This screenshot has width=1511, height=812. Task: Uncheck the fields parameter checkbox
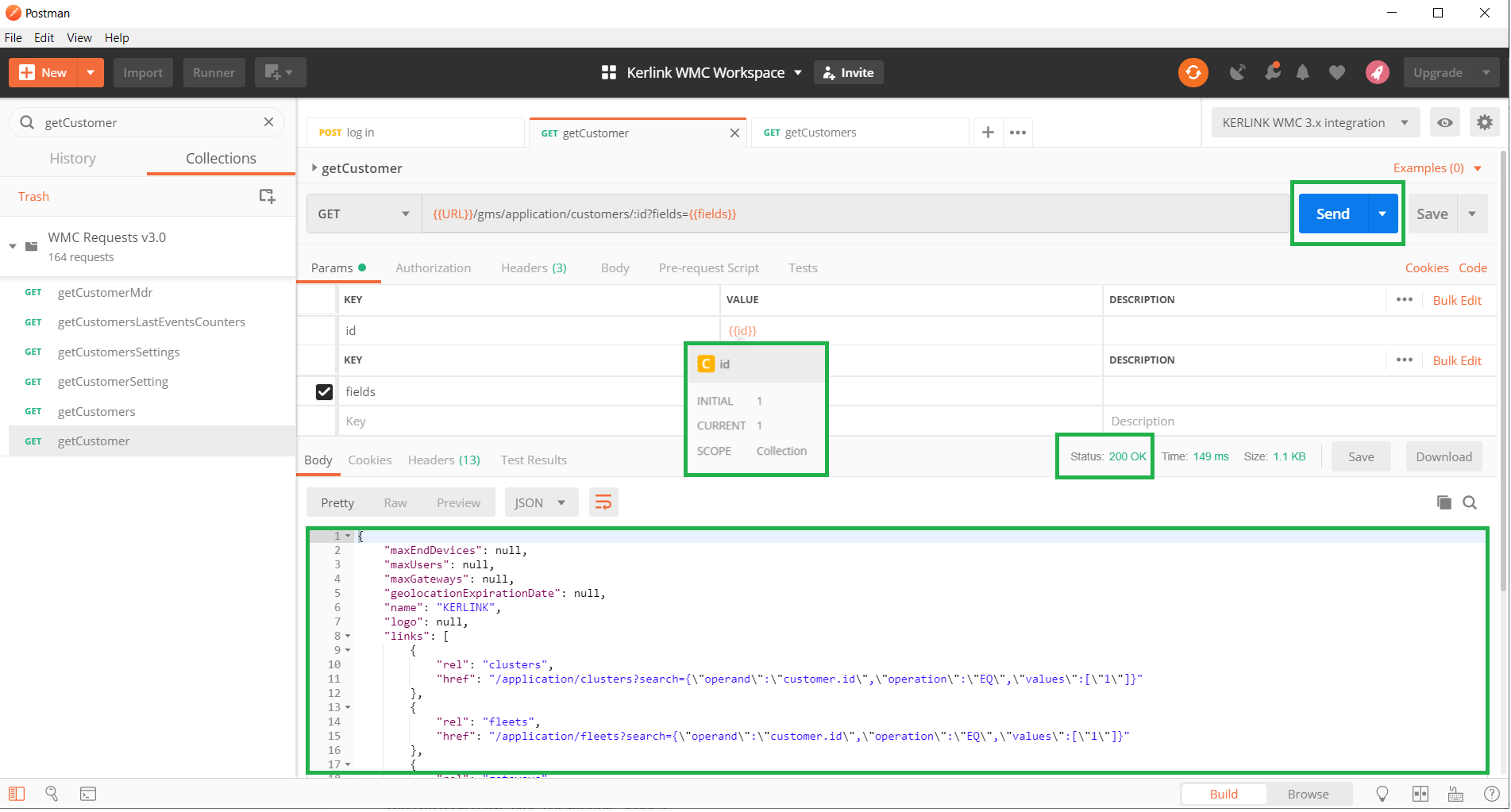coord(324,391)
